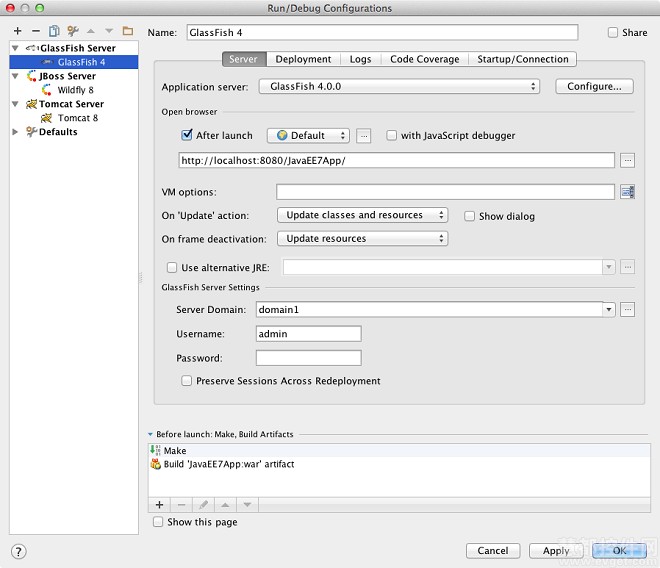Select the 'GlassFish Server' tree row
Viewport: 660px width, 568px height.
pos(74,48)
